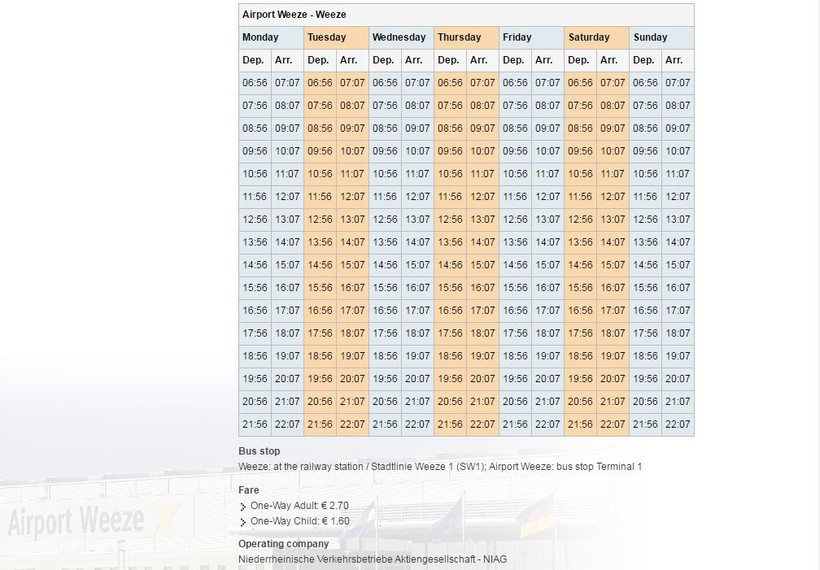The image size is (820, 570).
Task: Select Sunday's 22:07 arrival time
Action: coord(678,425)
